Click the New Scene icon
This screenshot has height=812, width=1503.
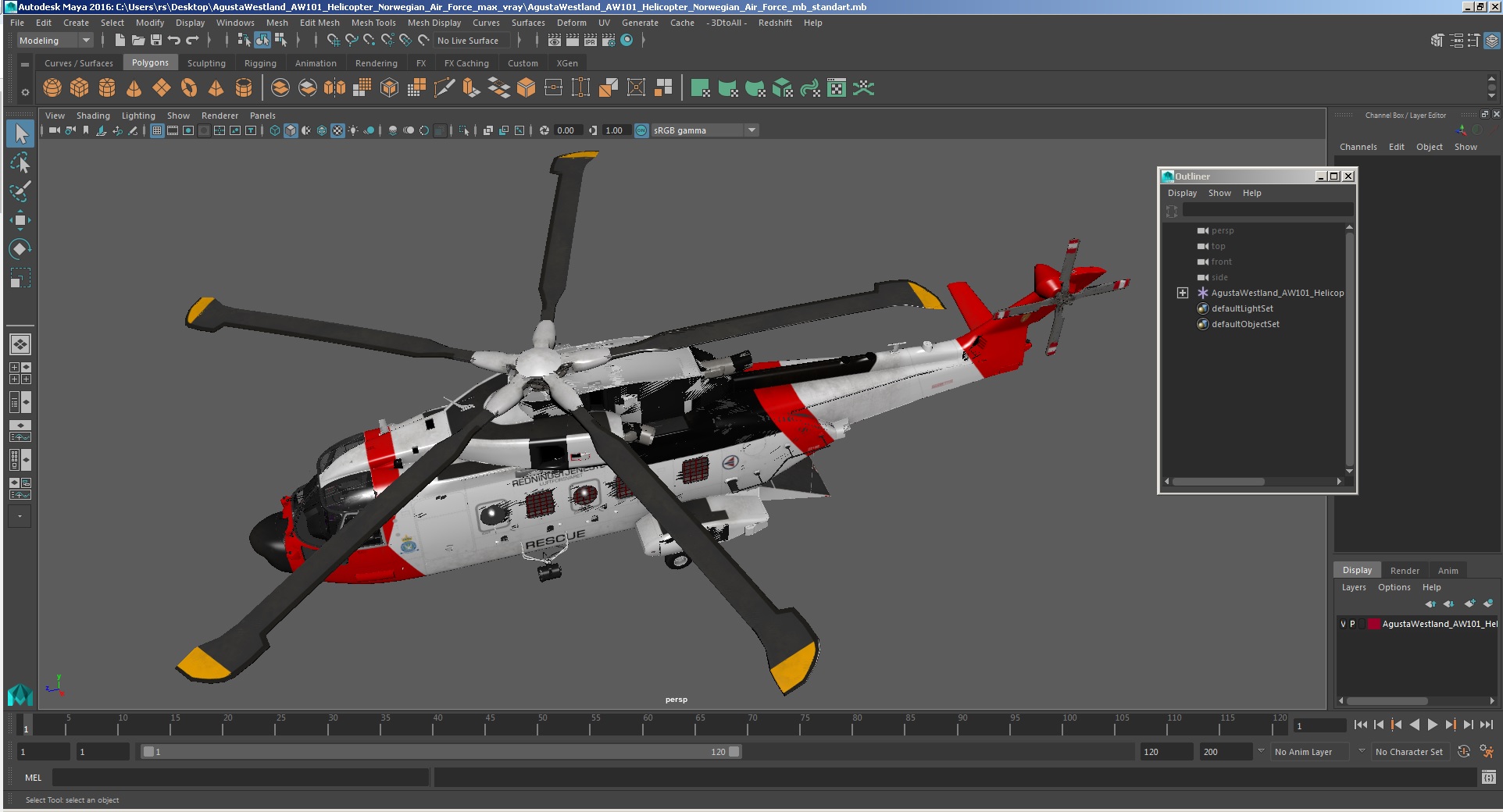(120, 41)
